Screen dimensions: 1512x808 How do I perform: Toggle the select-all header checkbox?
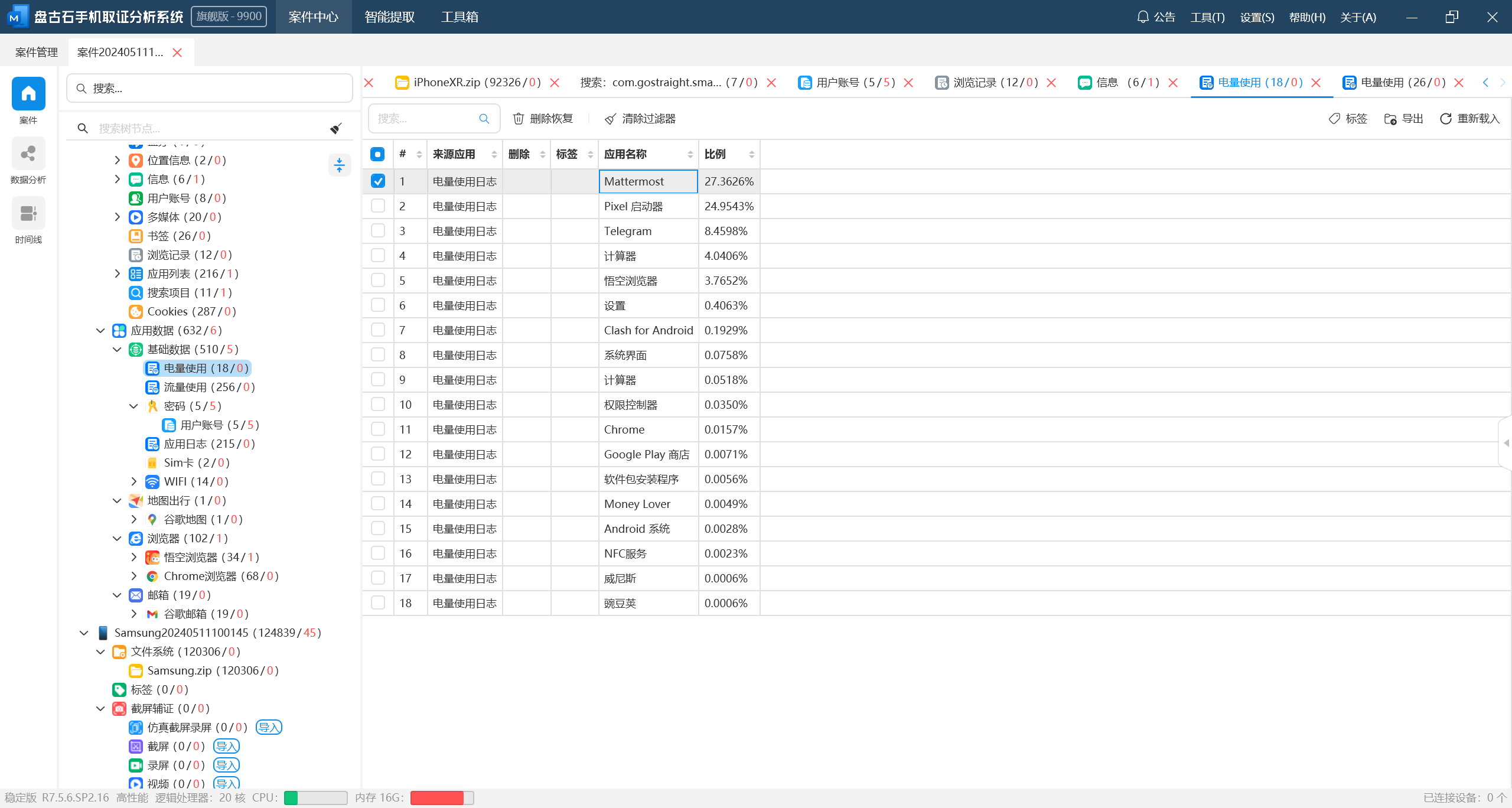(378, 154)
